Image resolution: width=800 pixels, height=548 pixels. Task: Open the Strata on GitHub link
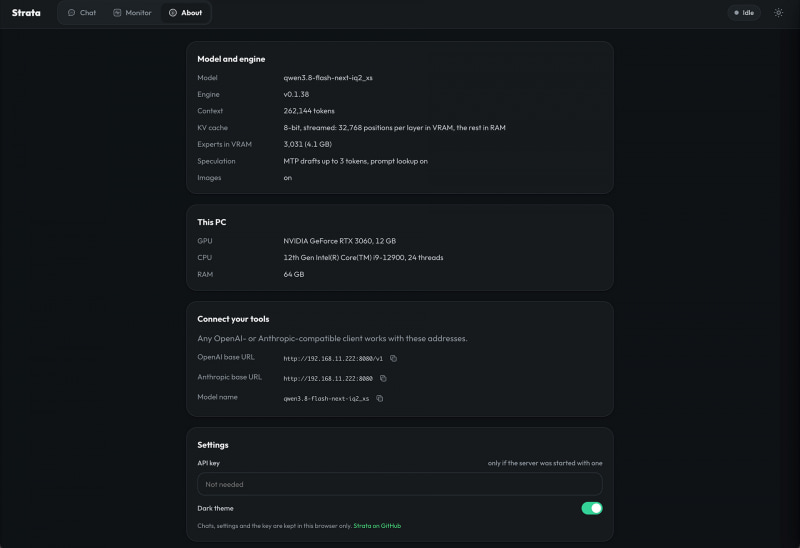(377, 526)
